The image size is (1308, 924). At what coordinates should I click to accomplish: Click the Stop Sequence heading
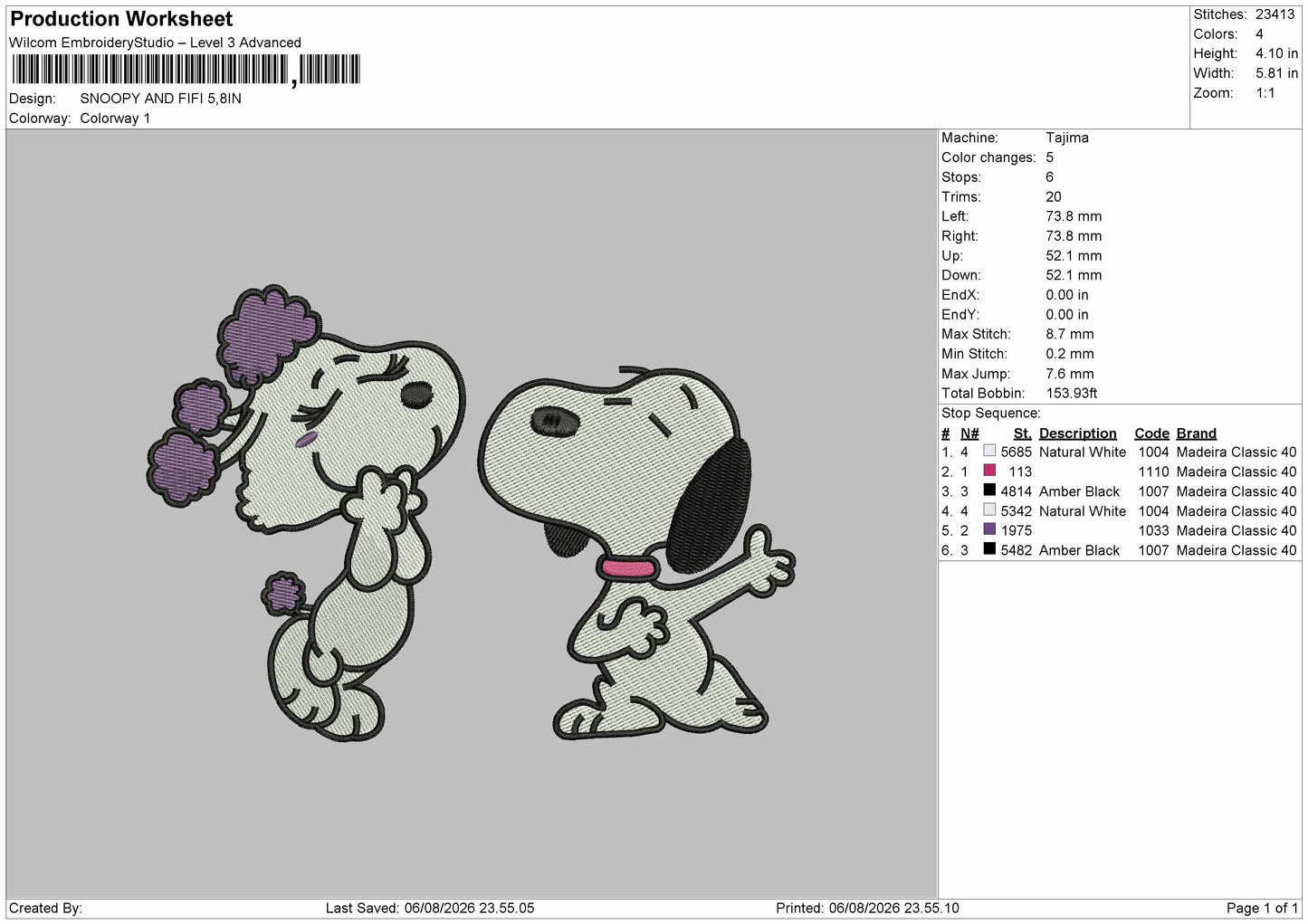click(991, 414)
